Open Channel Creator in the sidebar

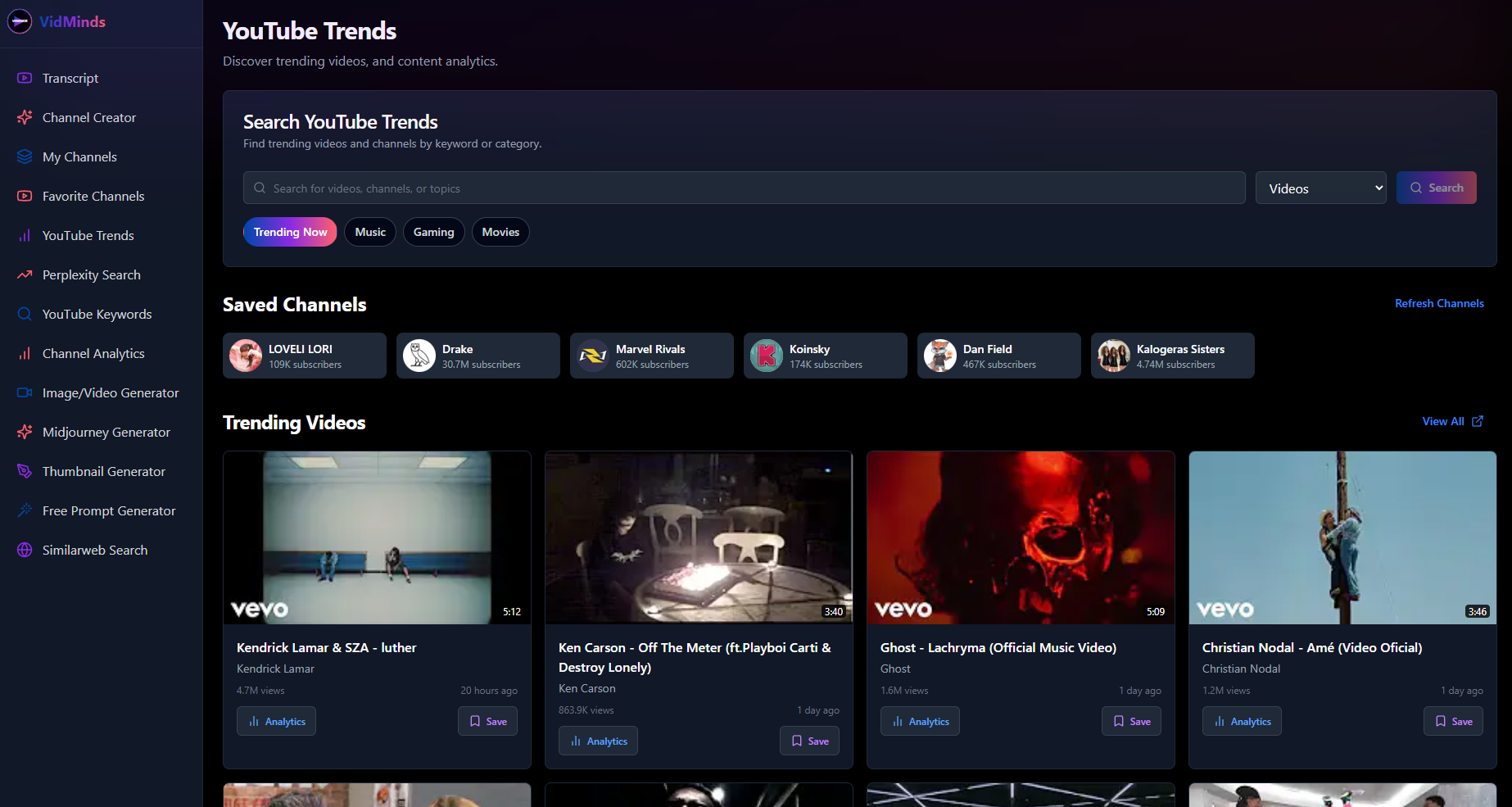pyautogui.click(x=102, y=117)
